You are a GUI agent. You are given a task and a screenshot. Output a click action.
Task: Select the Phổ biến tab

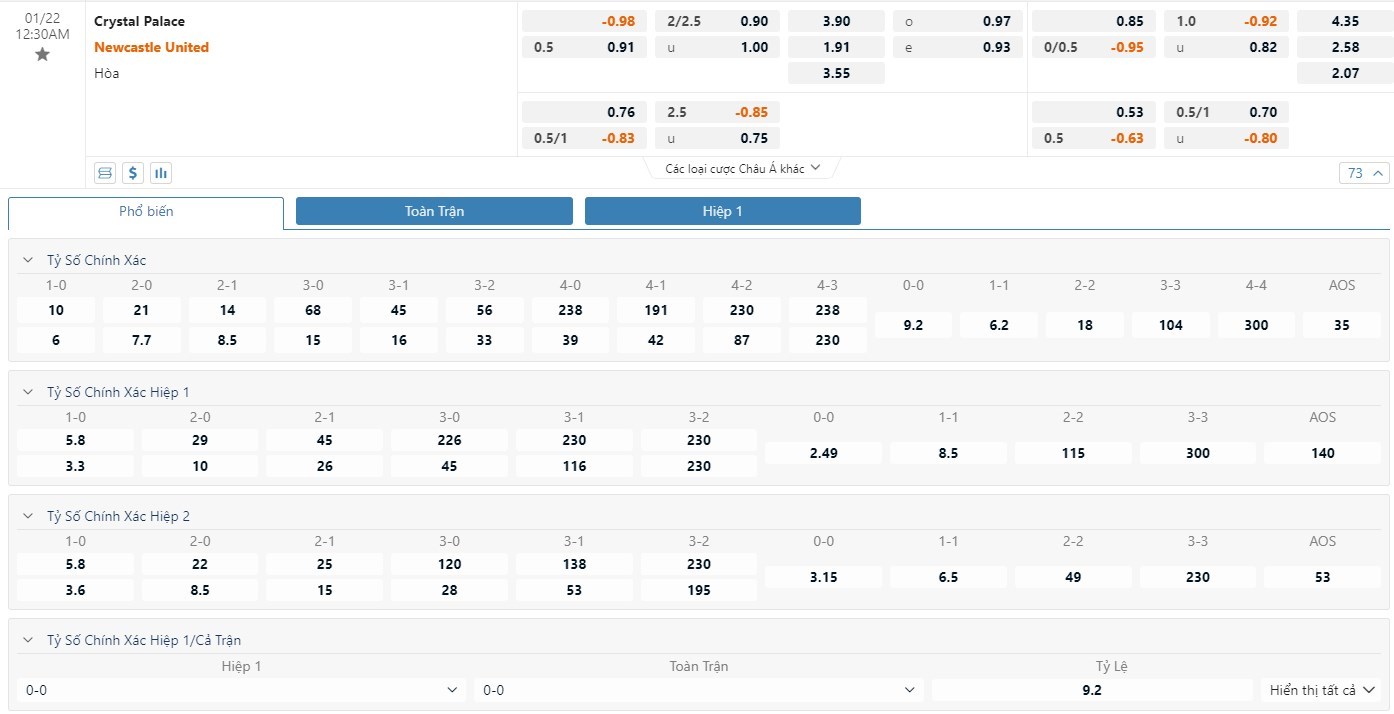click(x=146, y=212)
